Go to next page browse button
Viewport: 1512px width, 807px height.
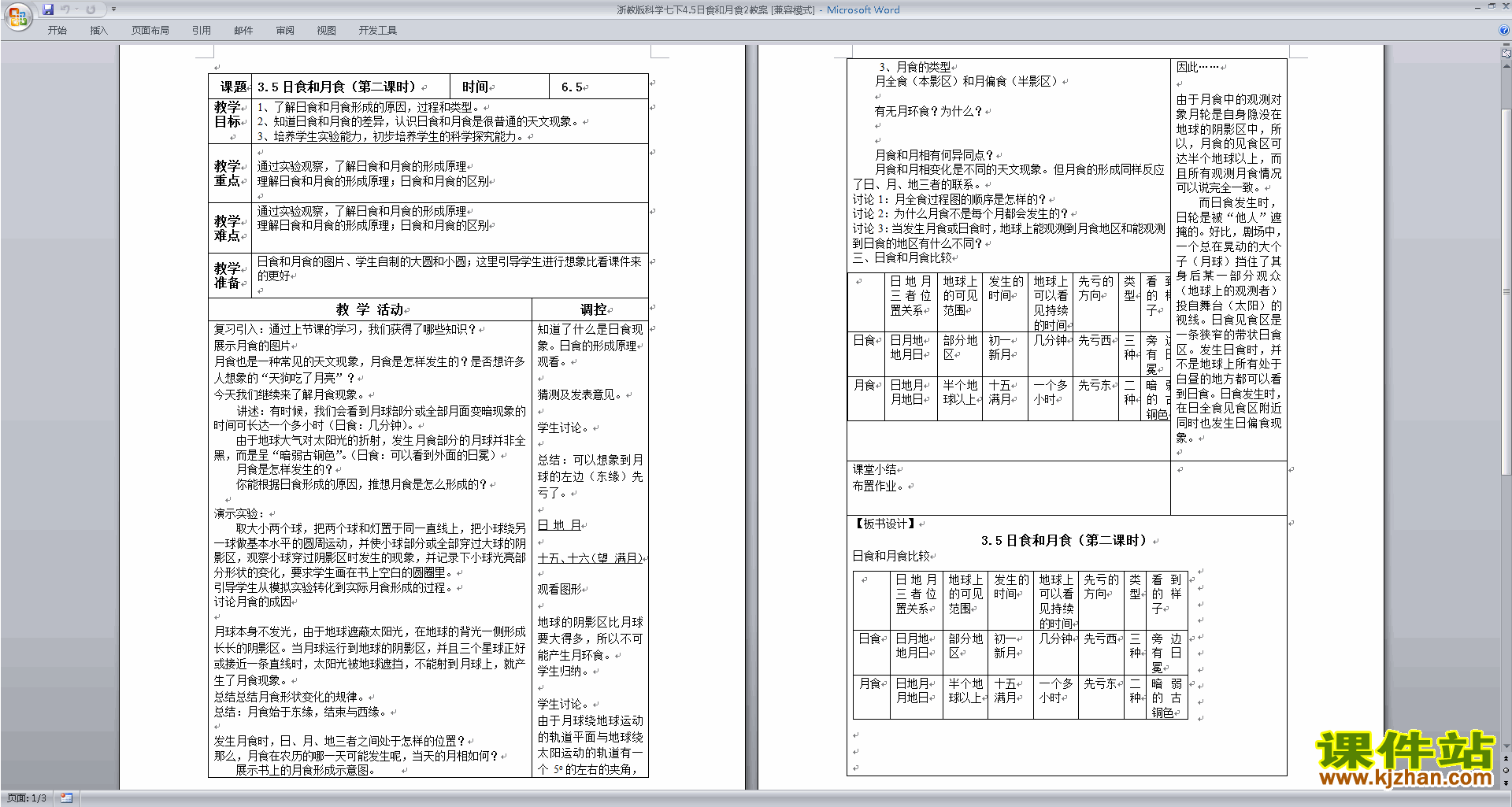pyautogui.click(x=1506, y=783)
